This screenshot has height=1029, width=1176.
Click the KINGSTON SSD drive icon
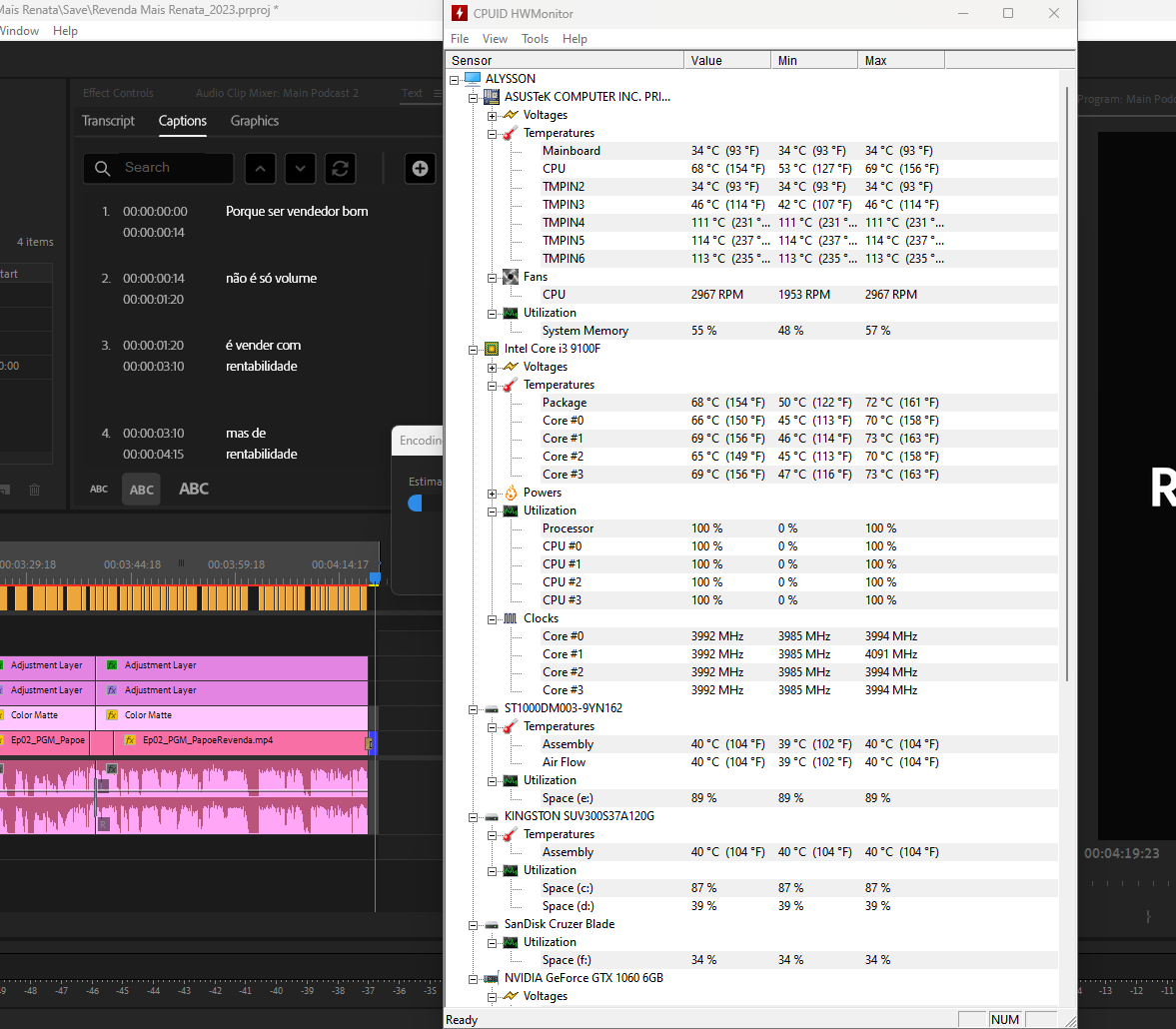(492, 817)
